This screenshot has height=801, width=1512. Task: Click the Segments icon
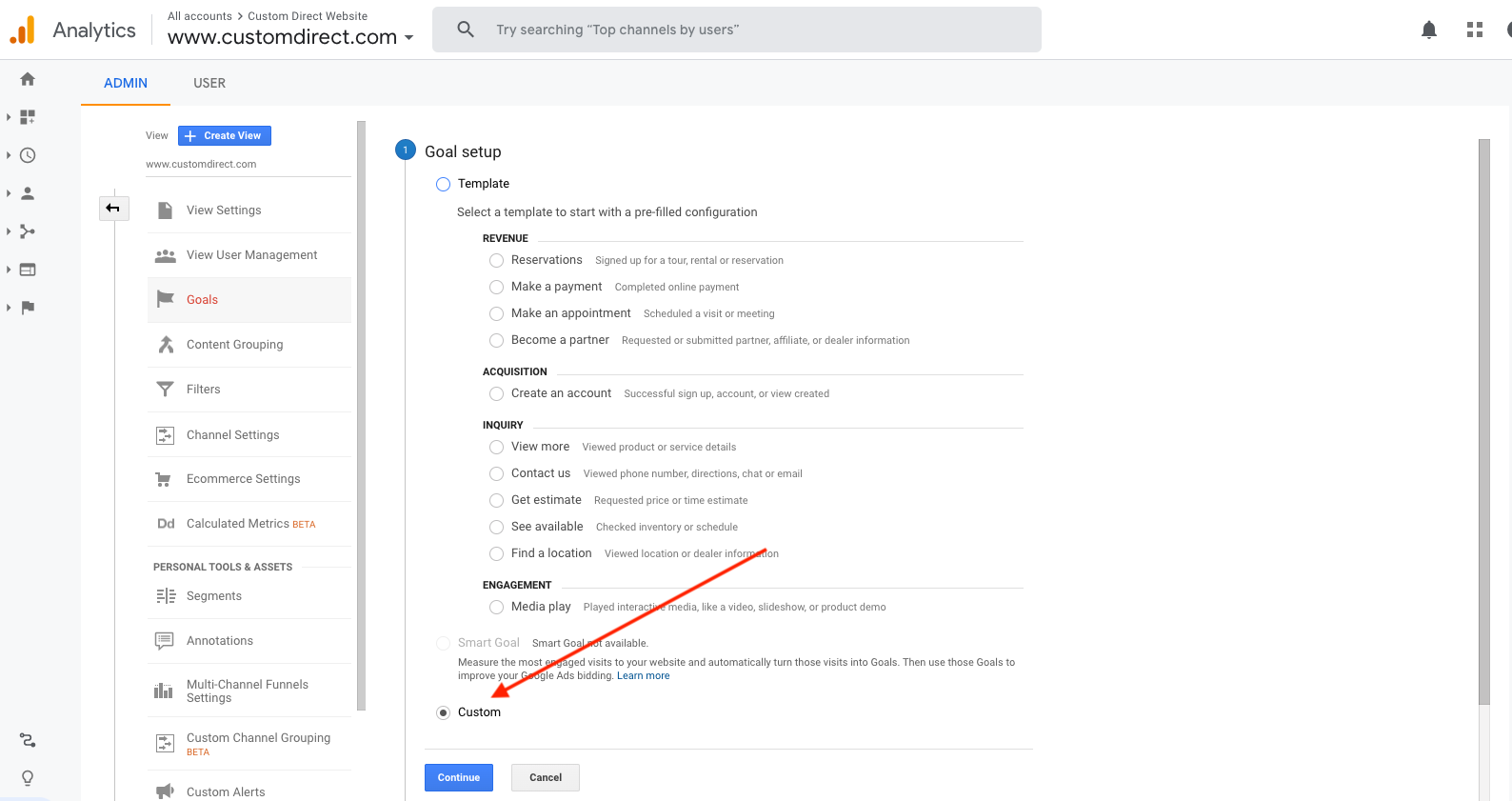coord(166,596)
